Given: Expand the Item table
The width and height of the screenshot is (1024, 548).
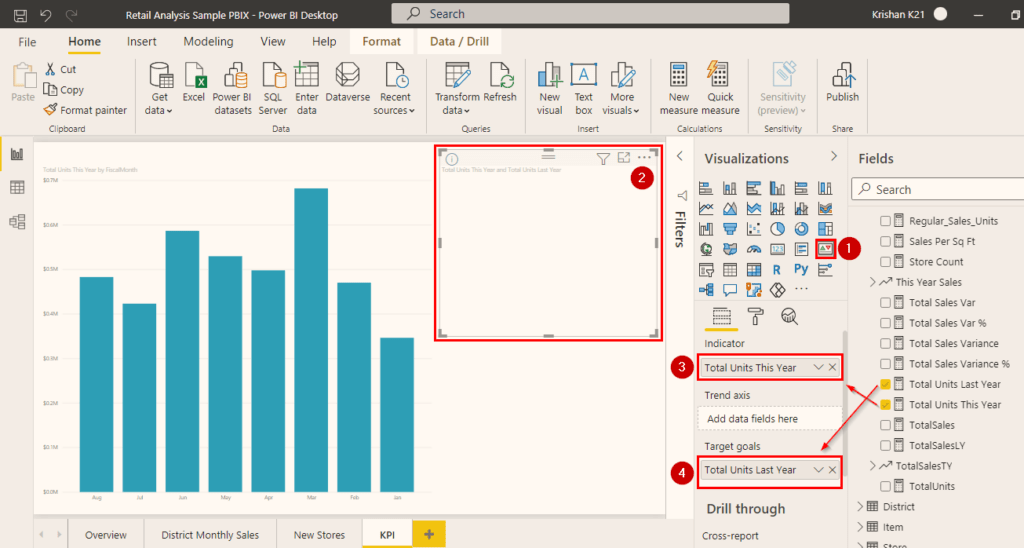Looking at the screenshot, I should 860,526.
